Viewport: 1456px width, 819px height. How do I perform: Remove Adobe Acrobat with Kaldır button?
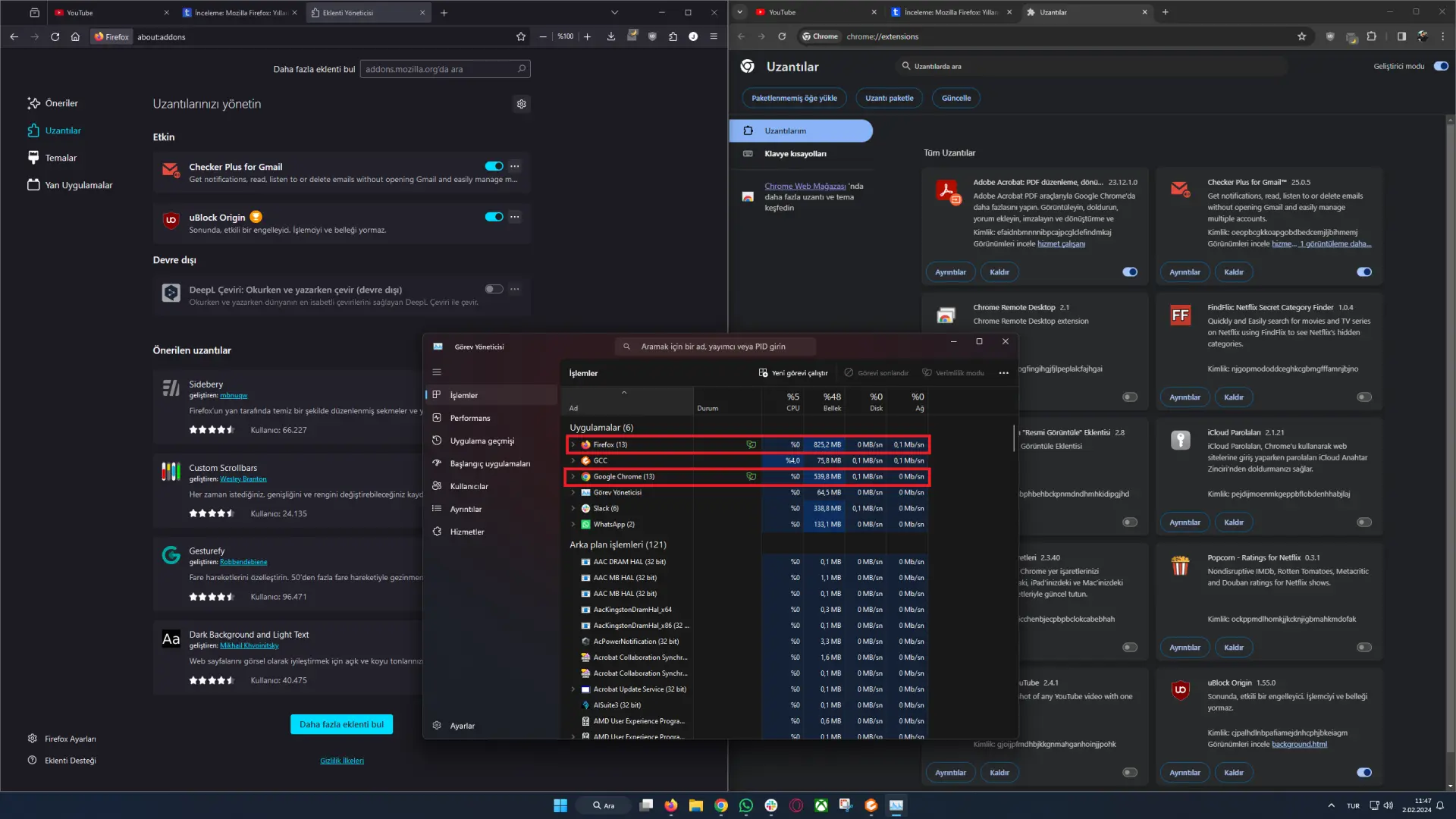click(x=999, y=272)
